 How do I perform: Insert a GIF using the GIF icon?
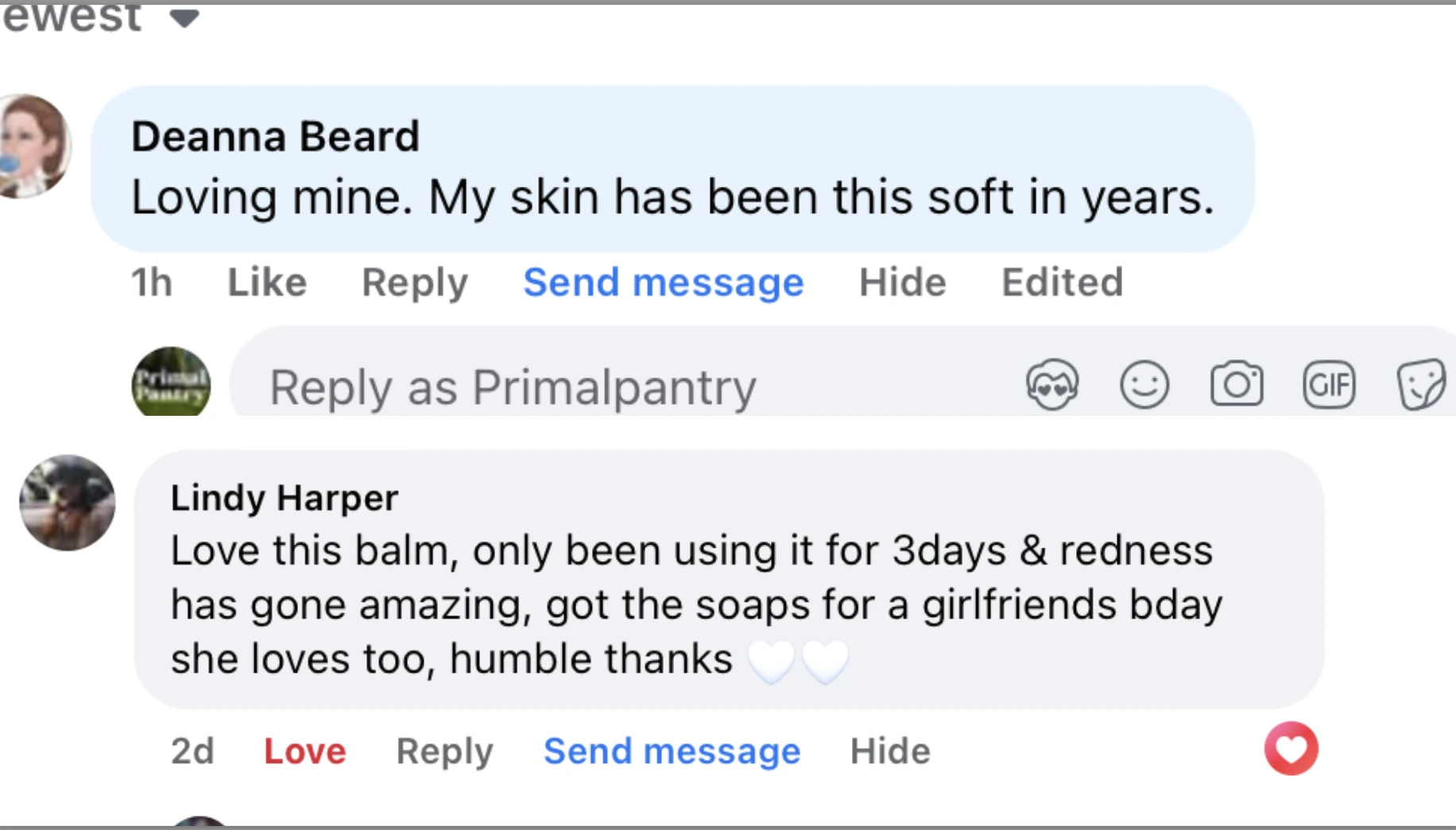coord(1330,384)
